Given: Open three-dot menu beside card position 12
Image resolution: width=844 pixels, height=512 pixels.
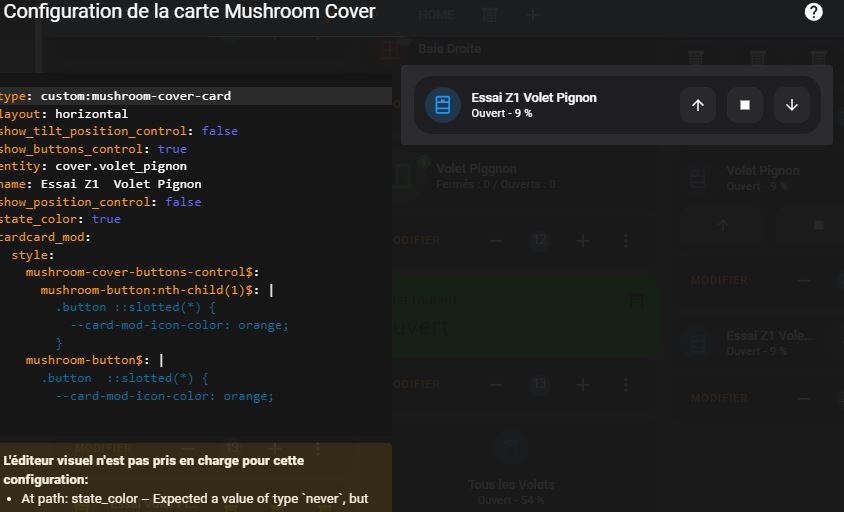Looking at the screenshot, I should [x=626, y=241].
